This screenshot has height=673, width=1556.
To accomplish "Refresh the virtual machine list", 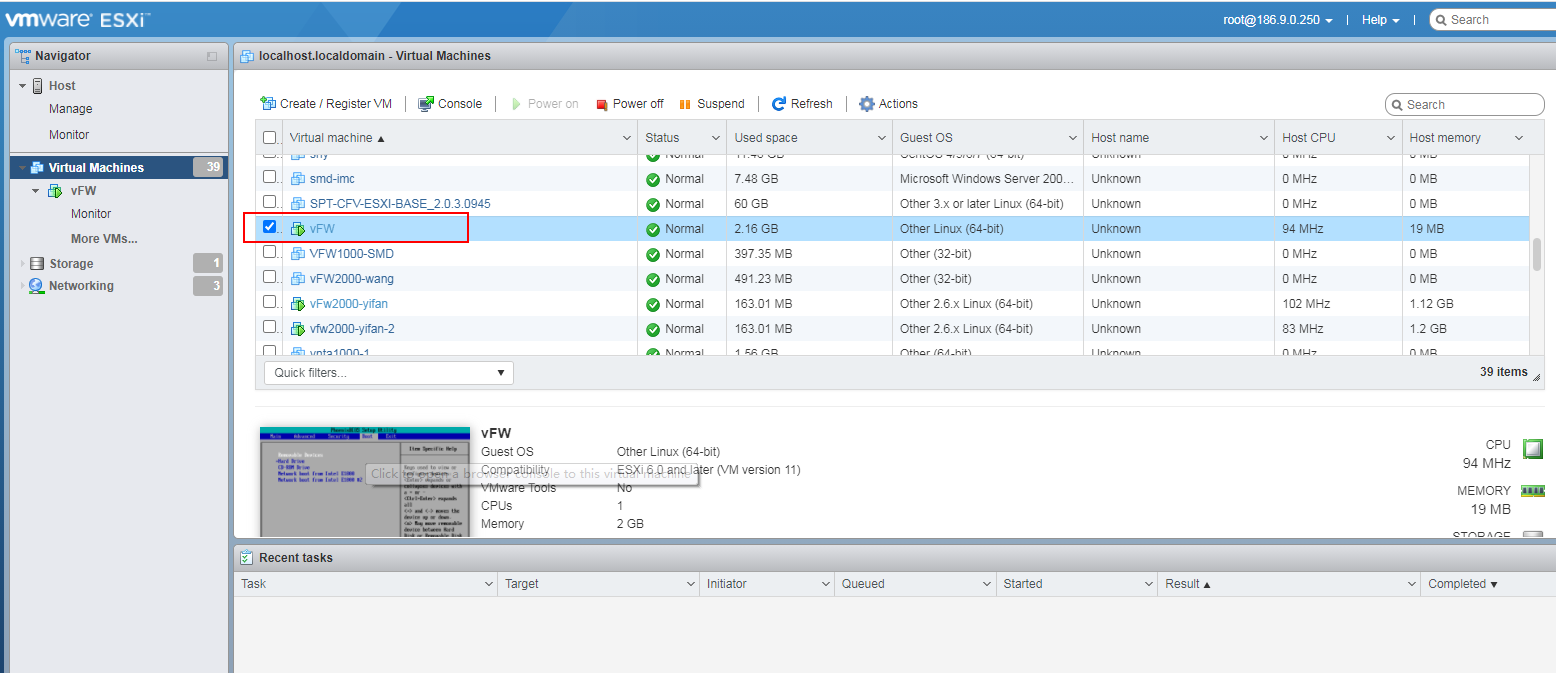I will tap(802, 103).
